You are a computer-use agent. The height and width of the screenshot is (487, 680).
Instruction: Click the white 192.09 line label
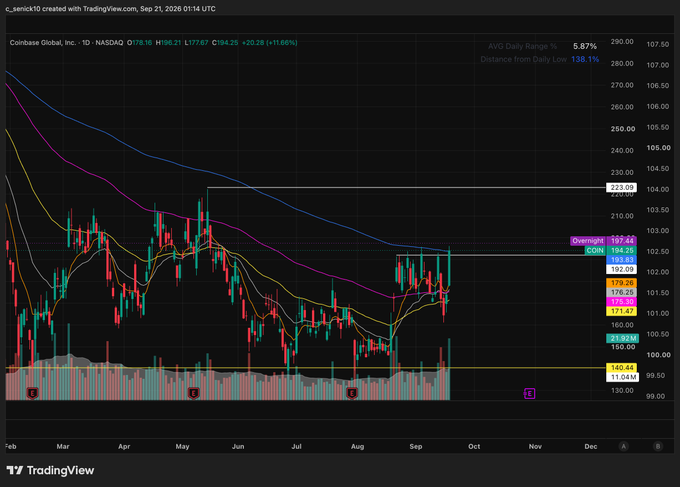pyautogui.click(x=621, y=269)
